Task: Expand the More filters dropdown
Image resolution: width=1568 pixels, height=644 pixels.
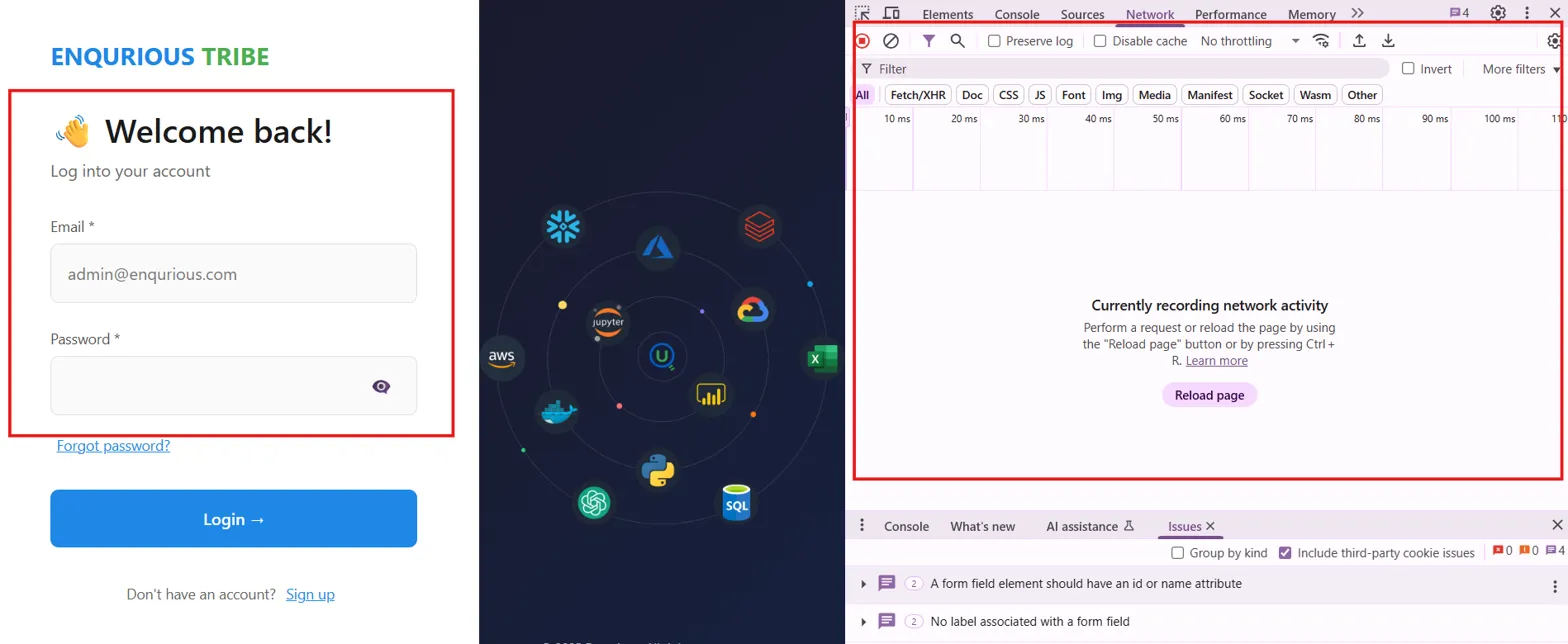Action: pyautogui.click(x=1520, y=69)
